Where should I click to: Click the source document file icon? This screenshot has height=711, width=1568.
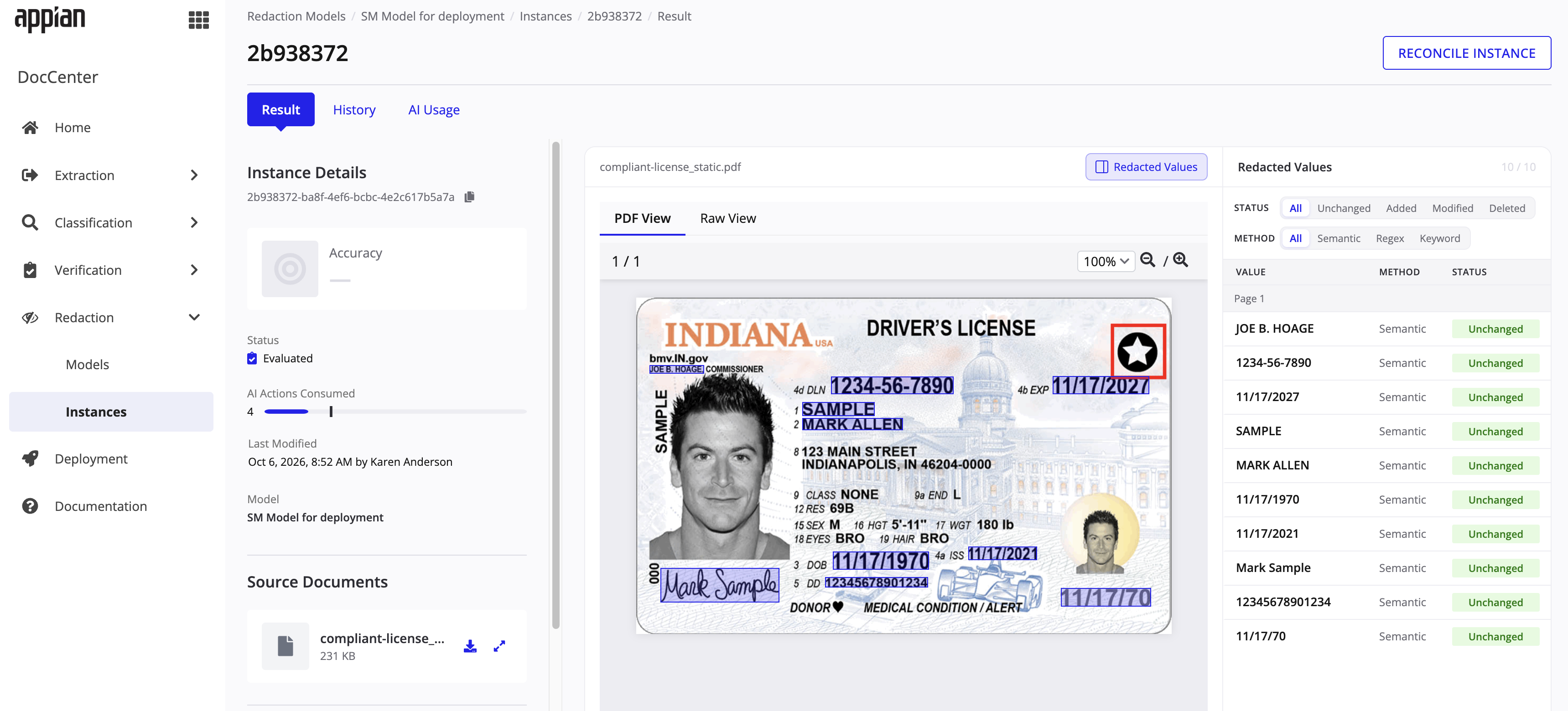tap(286, 646)
